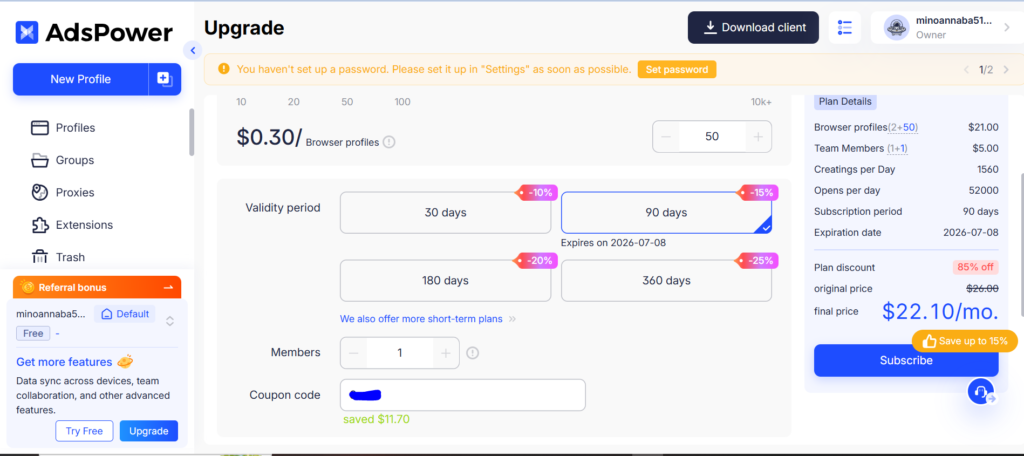Click the info icon next to Browser profiles
Screen dimensions: 1024x456
(389, 142)
